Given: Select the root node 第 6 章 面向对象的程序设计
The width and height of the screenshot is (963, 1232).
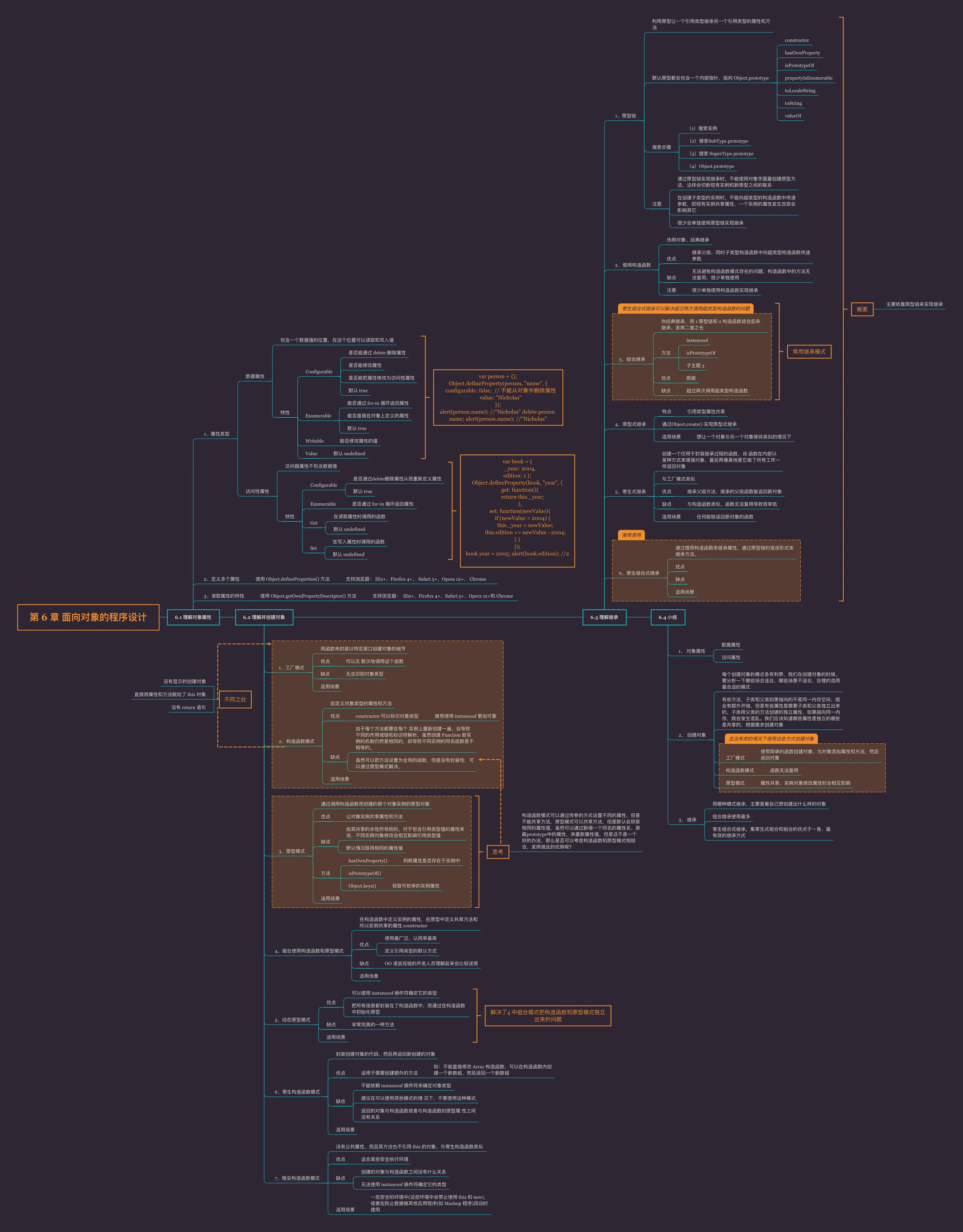Looking at the screenshot, I should point(88,617).
